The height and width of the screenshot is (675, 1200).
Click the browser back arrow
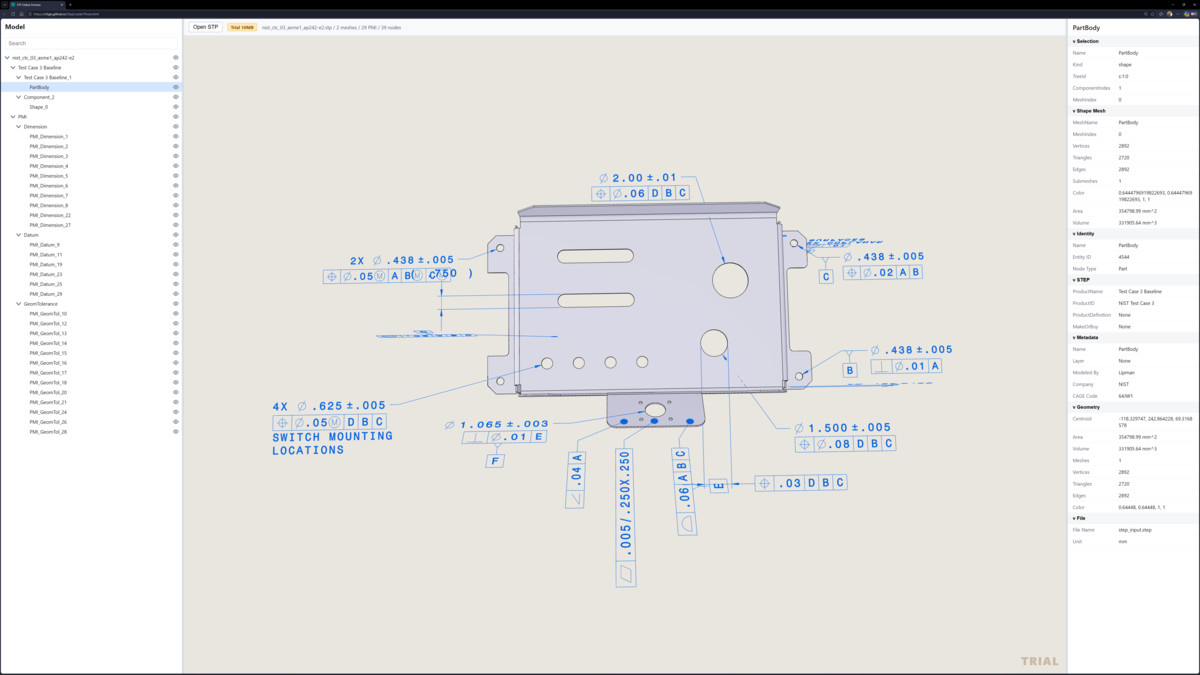coord(4,14)
